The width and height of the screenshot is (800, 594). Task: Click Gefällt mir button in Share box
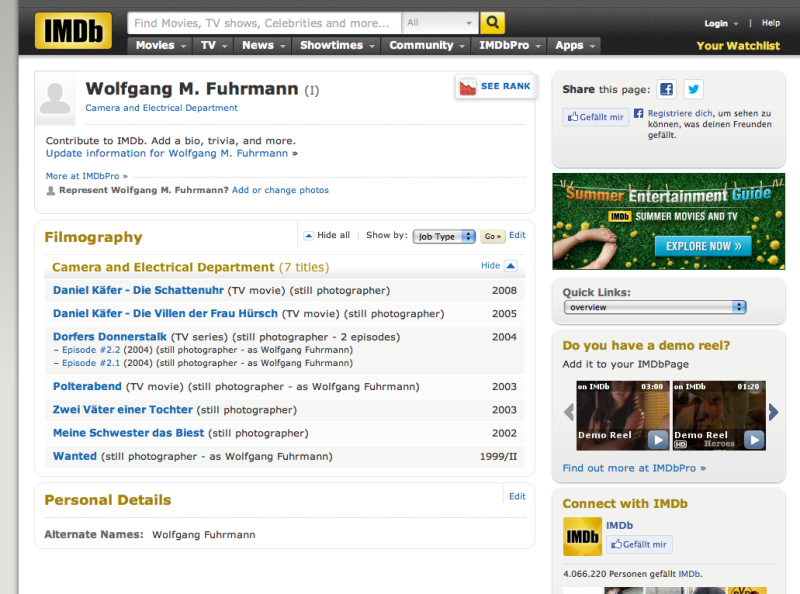pyautogui.click(x=596, y=117)
